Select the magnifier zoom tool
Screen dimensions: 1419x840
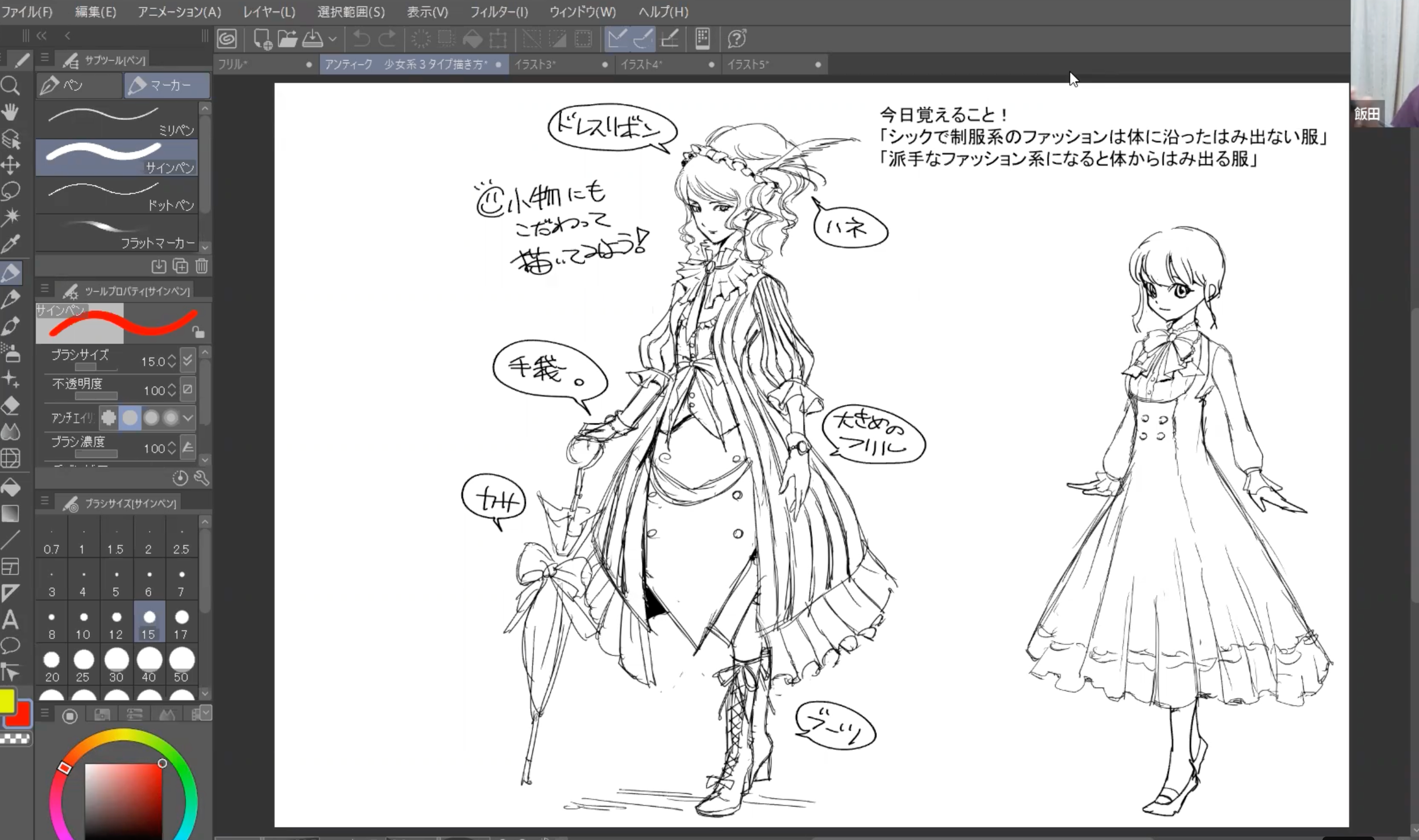[x=10, y=86]
